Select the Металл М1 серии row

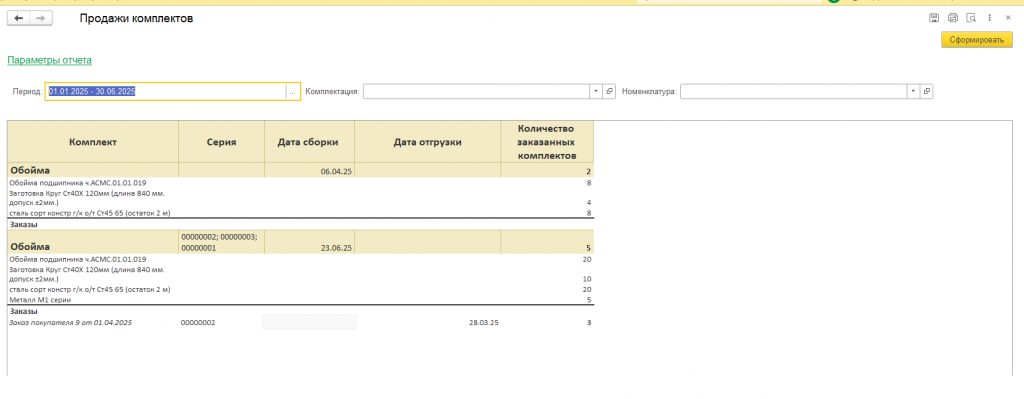coord(300,300)
